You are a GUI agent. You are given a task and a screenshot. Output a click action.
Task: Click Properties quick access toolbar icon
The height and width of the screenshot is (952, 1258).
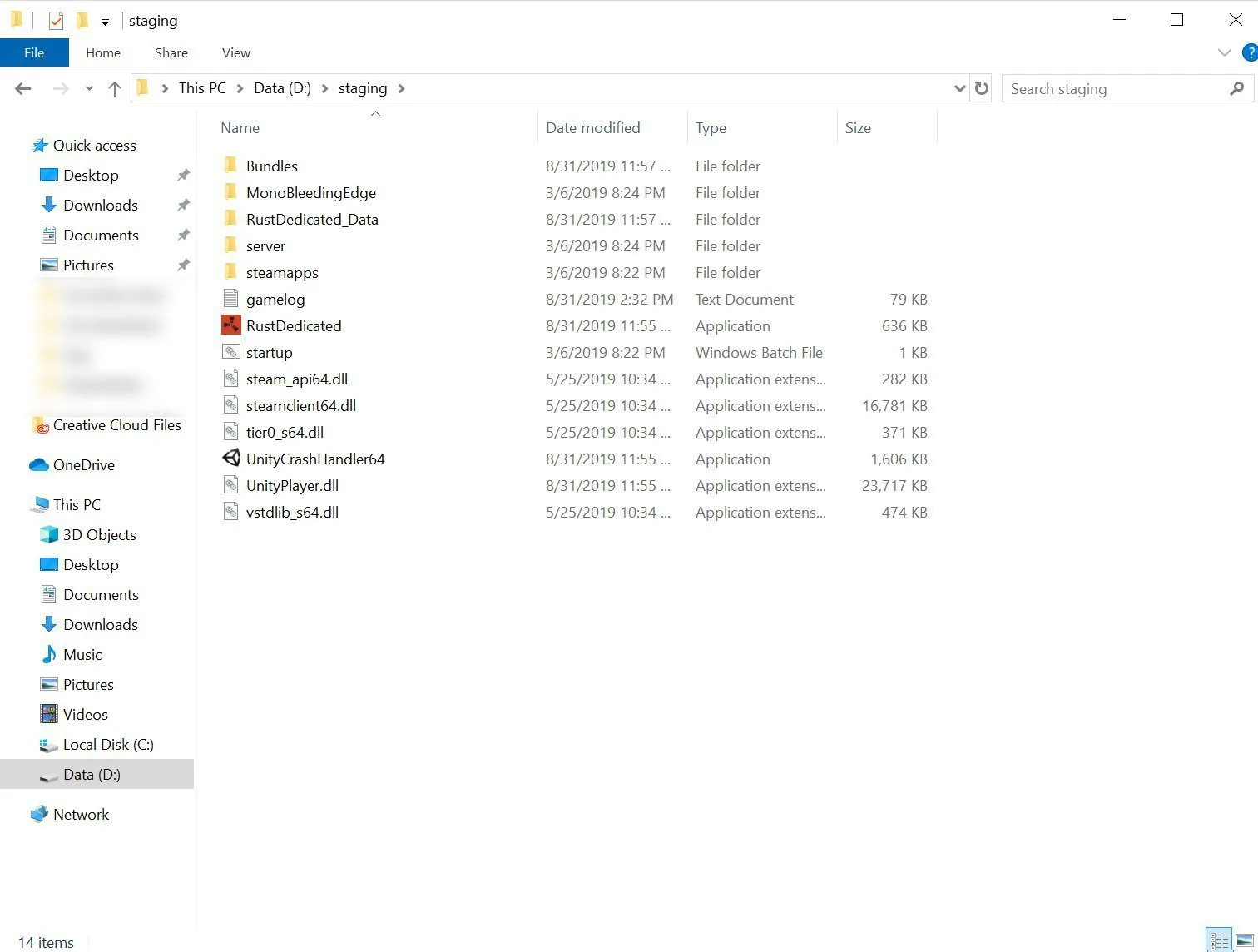pos(56,21)
